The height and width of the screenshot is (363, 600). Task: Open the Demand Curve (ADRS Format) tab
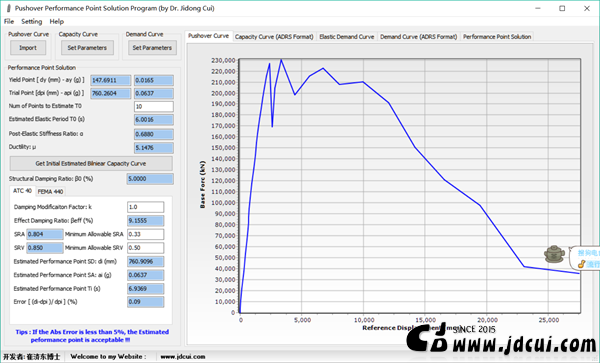click(419, 37)
